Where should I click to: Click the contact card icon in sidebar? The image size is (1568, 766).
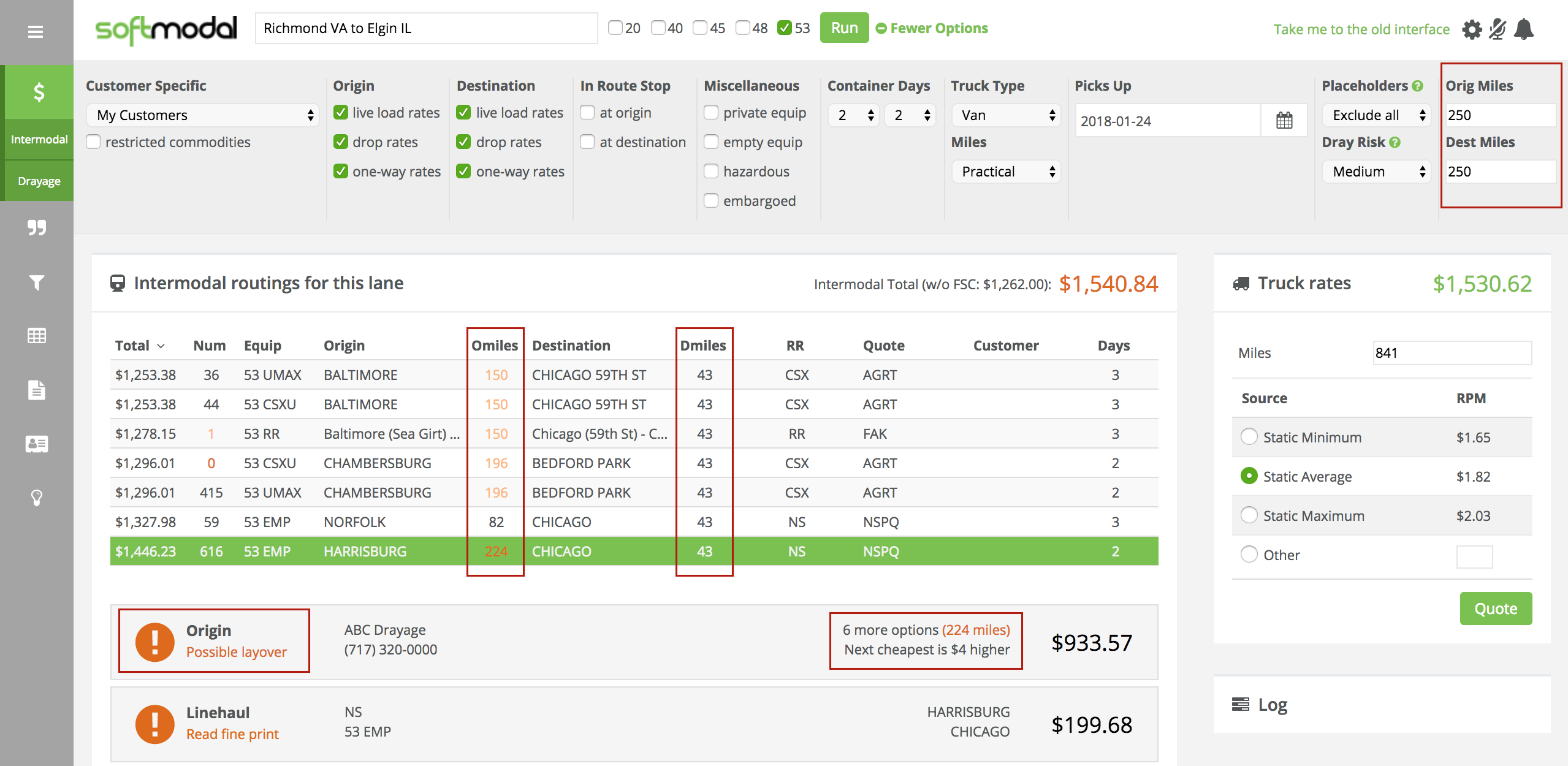click(37, 444)
